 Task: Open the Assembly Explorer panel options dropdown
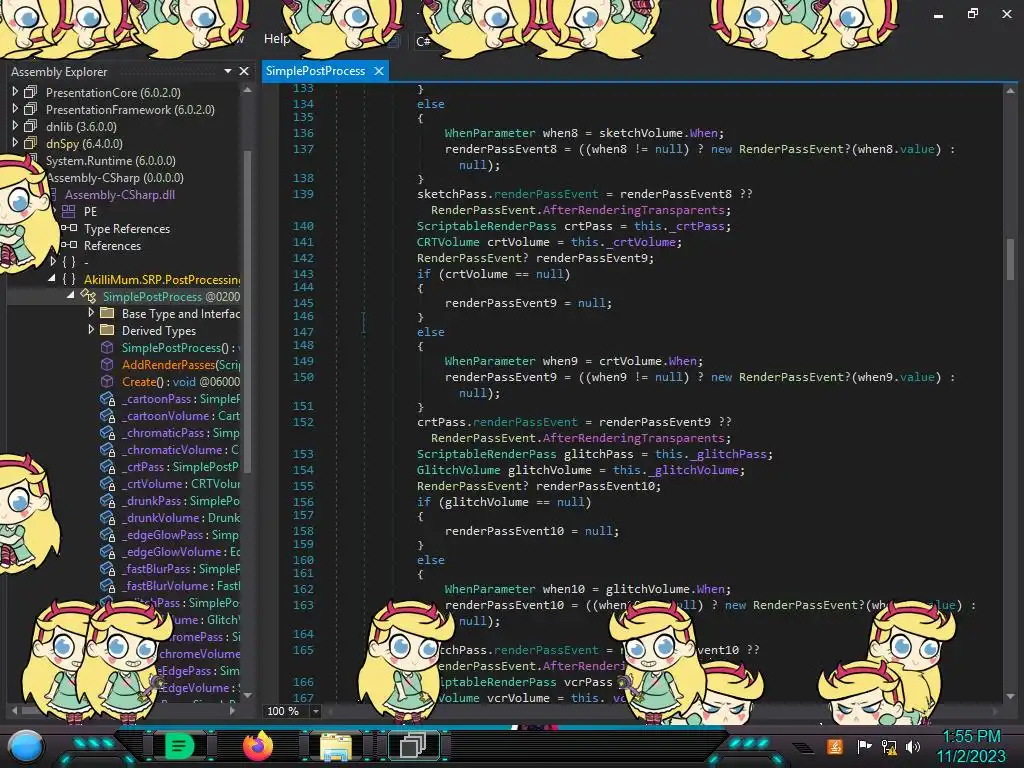(228, 71)
